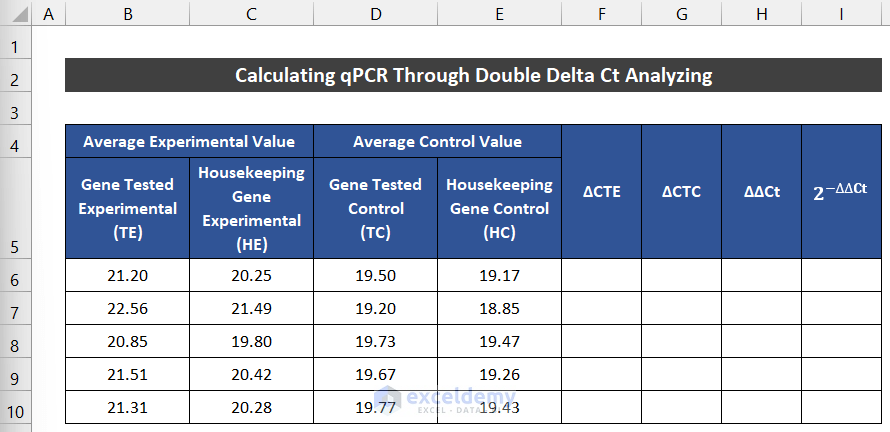Select the cell showing 19.73
Viewport: 890px width, 432px height.
pos(375,342)
